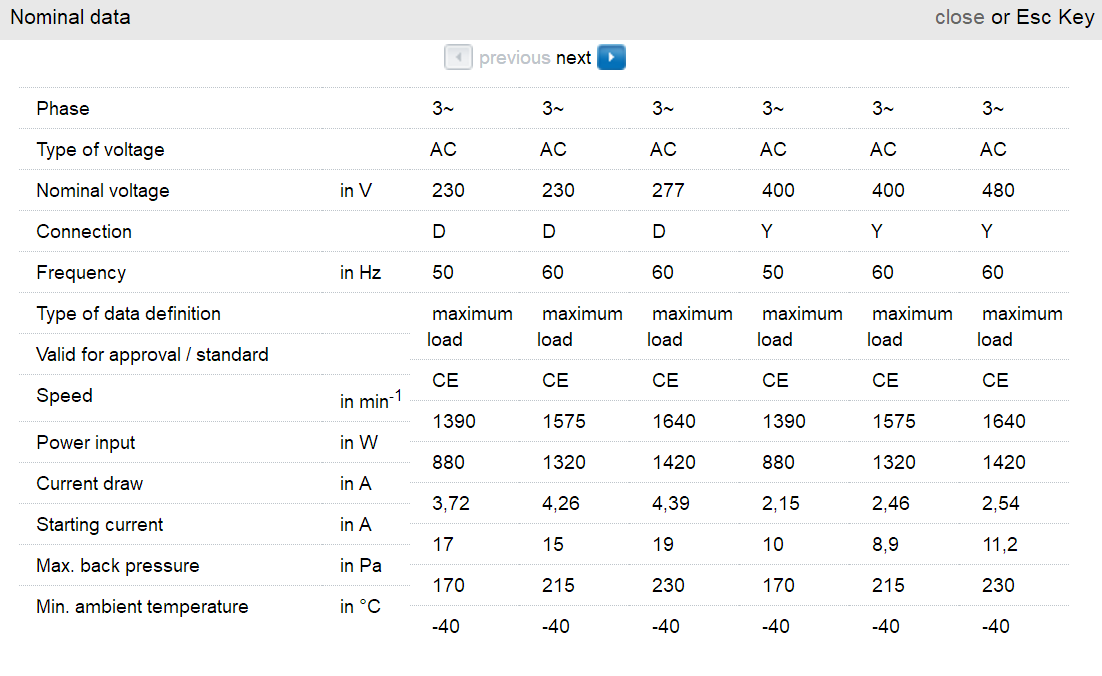Image resolution: width=1102 pixels, height=676 pixels.
Task: Select the Max. back pressure row label
Action: [x=118, y=565]
